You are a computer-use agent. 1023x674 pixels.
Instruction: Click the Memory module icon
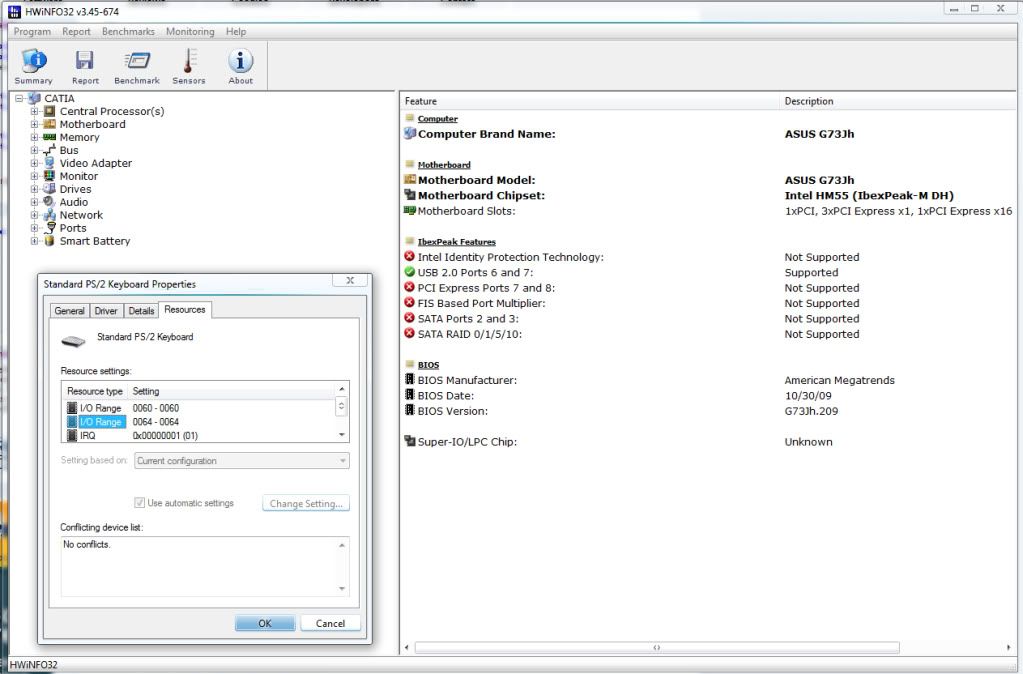click(x=50, y=138)
